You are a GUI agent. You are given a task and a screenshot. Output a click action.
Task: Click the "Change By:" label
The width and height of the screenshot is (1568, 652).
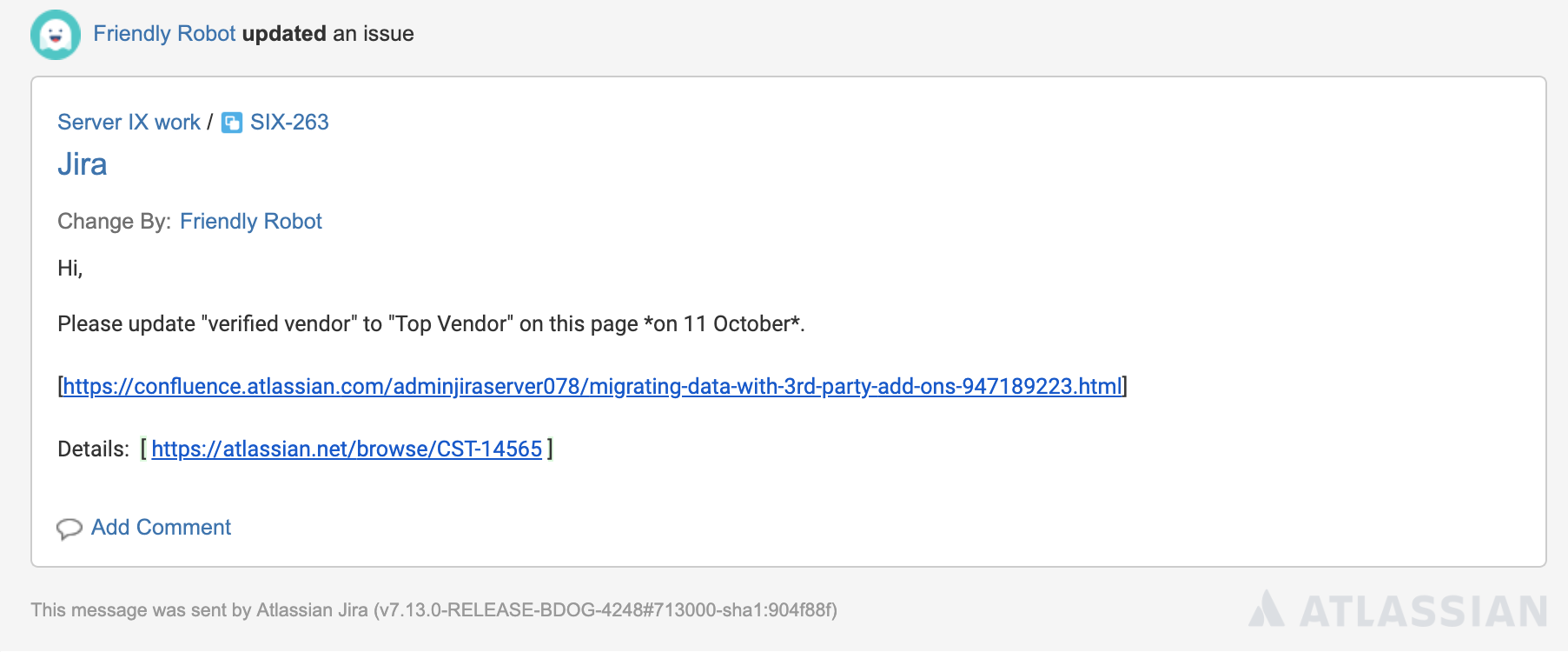[114, 222]
